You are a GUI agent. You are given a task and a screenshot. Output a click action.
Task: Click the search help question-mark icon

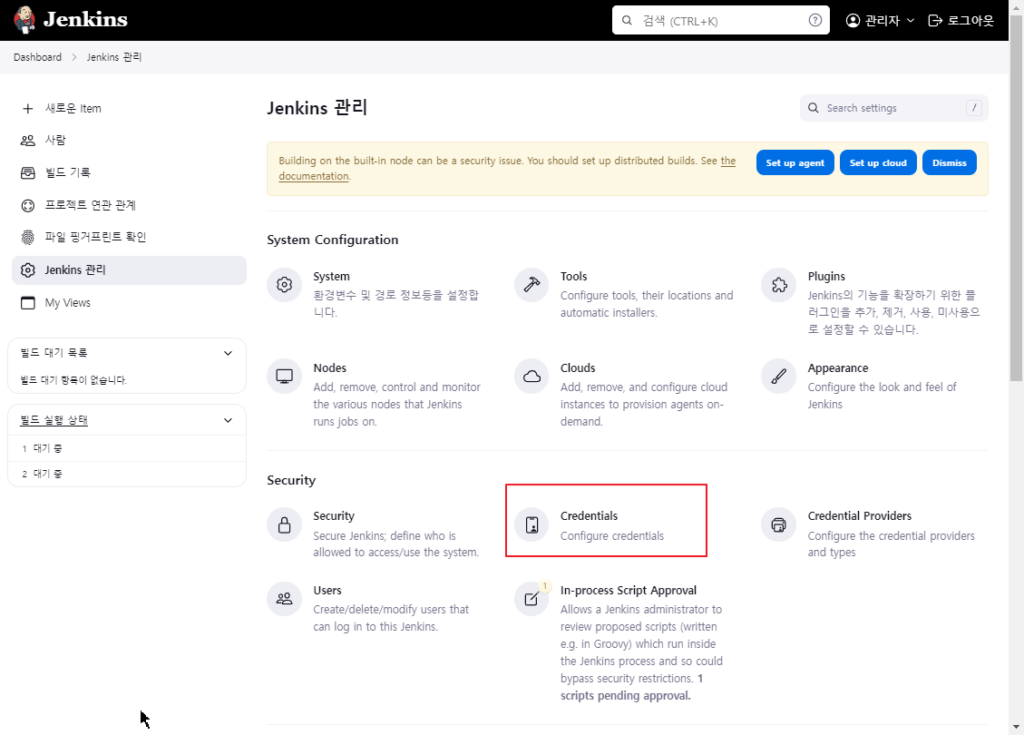815,20
